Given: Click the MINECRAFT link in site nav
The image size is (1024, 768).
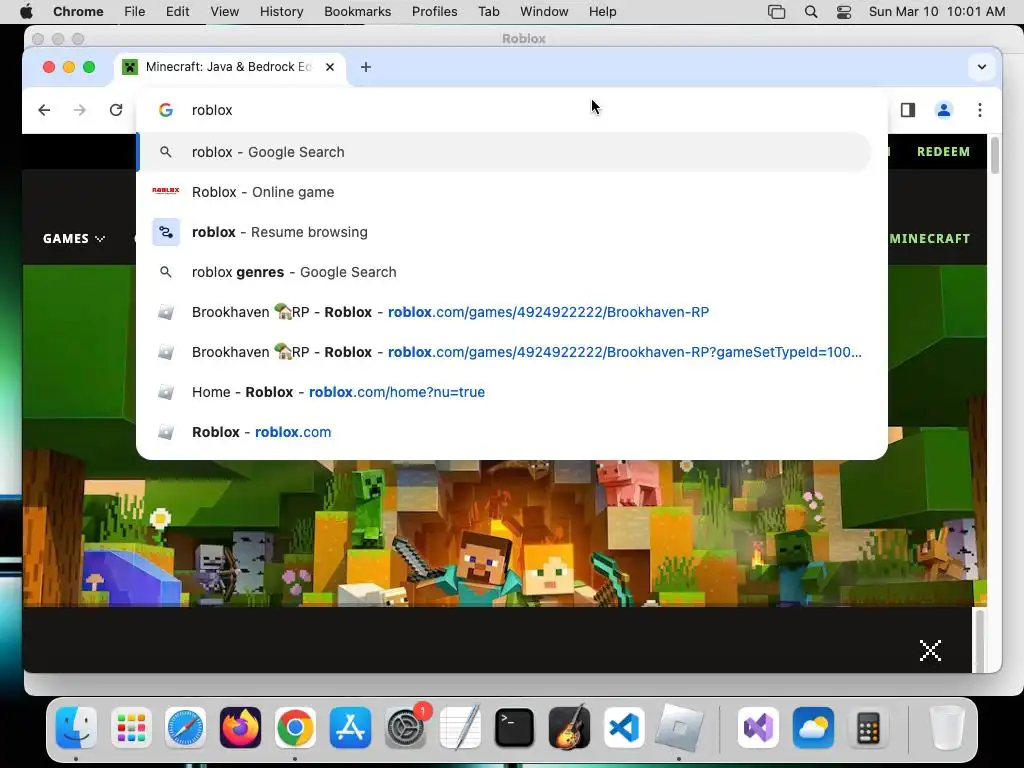Looking at the screenshot, I should [x=929, y=238].
